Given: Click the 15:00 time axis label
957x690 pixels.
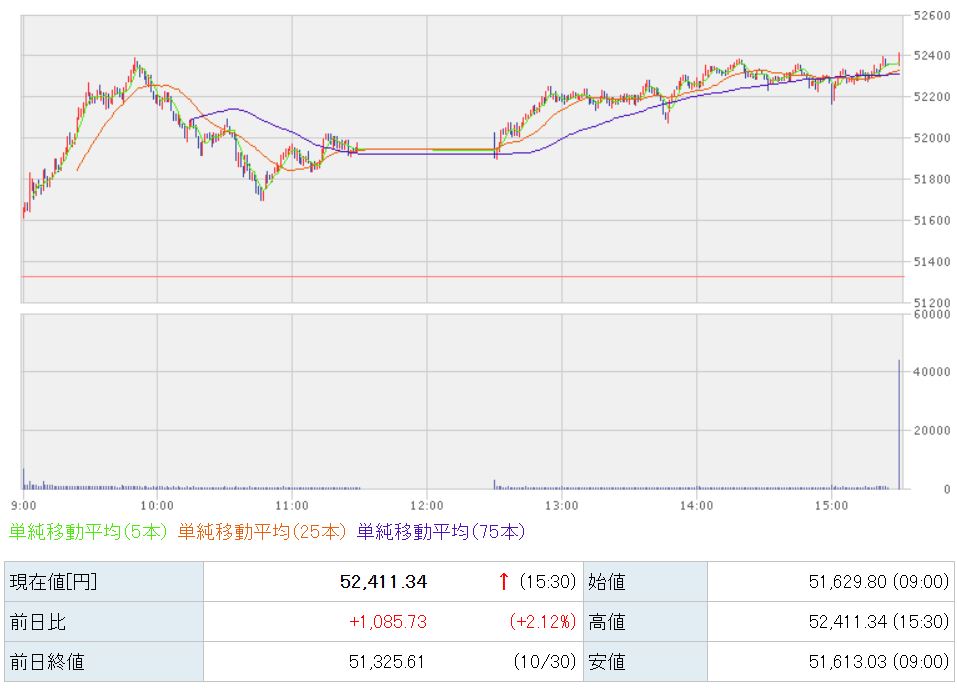Looking at the screenshot, I should pos(832,504).
